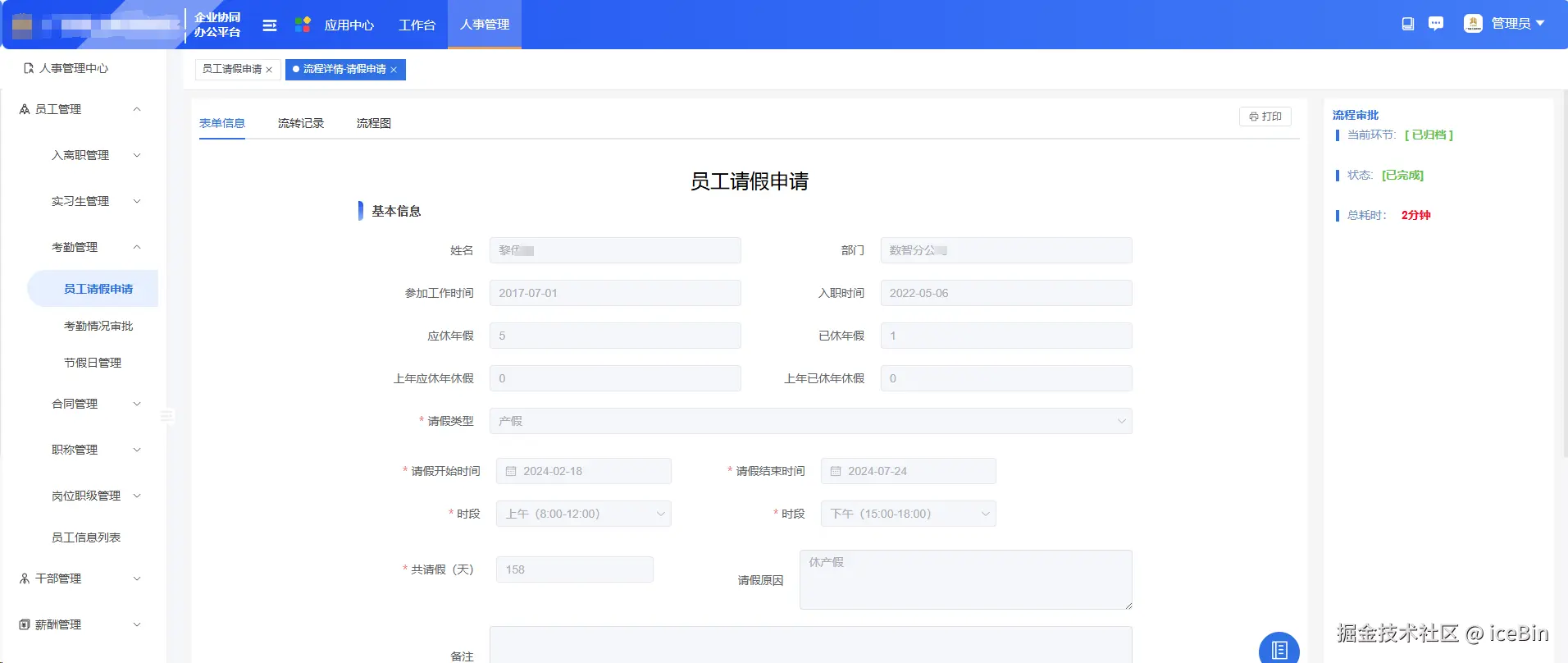Select the 流程详情-请假申请 page tab
The image size is (1568, 663).
coord(344,70)
